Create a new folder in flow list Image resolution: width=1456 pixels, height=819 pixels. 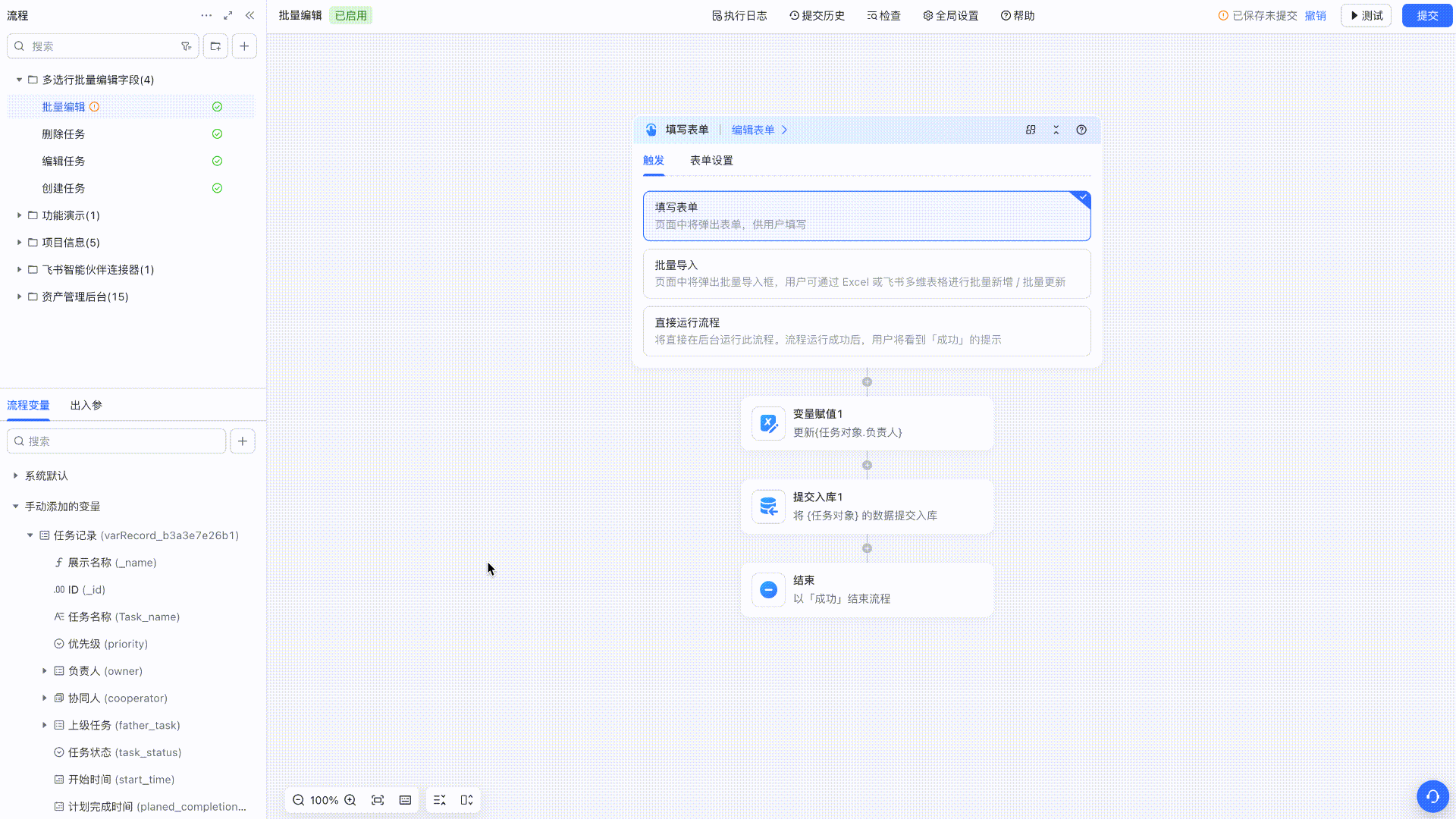215,46
